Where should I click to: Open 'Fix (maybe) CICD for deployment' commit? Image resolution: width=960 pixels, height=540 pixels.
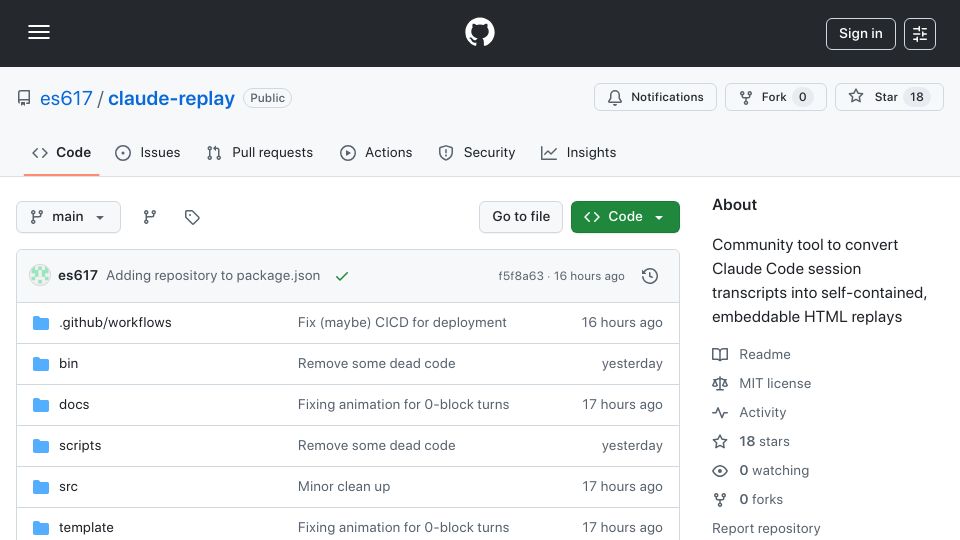pyautogui.click(x=402, y=323)
